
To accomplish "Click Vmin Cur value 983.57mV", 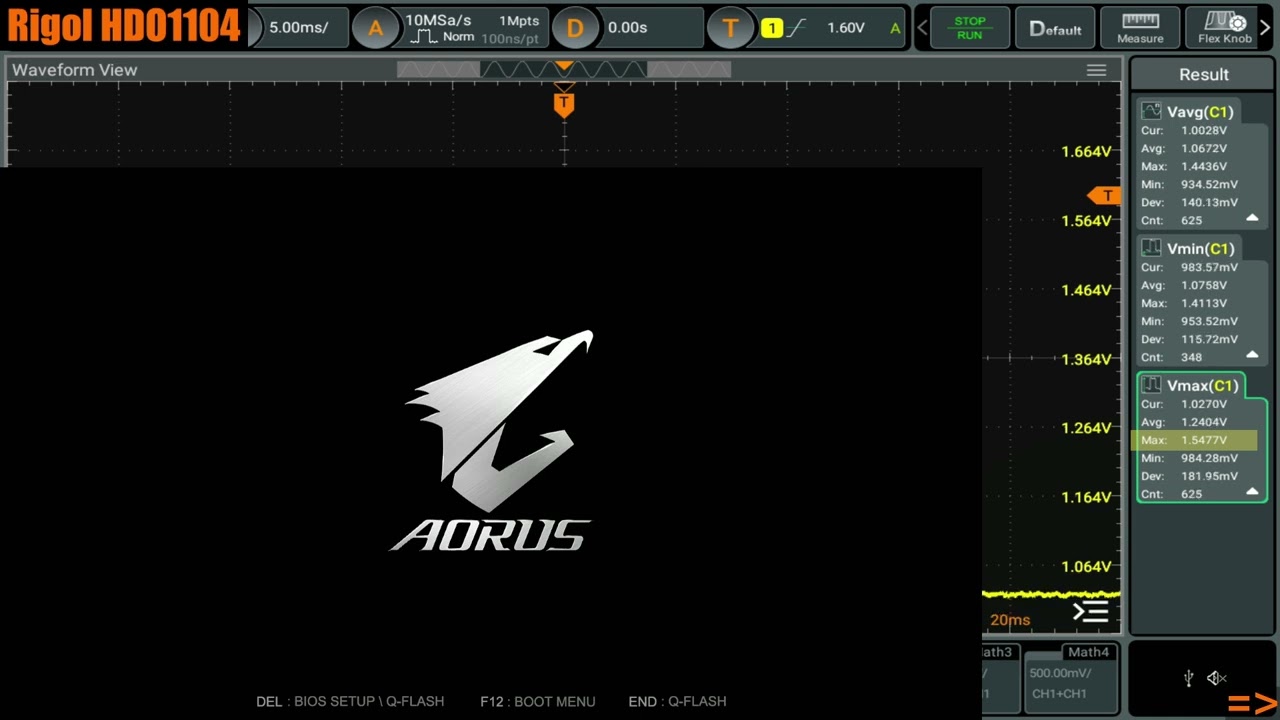I will [1209, 268].
